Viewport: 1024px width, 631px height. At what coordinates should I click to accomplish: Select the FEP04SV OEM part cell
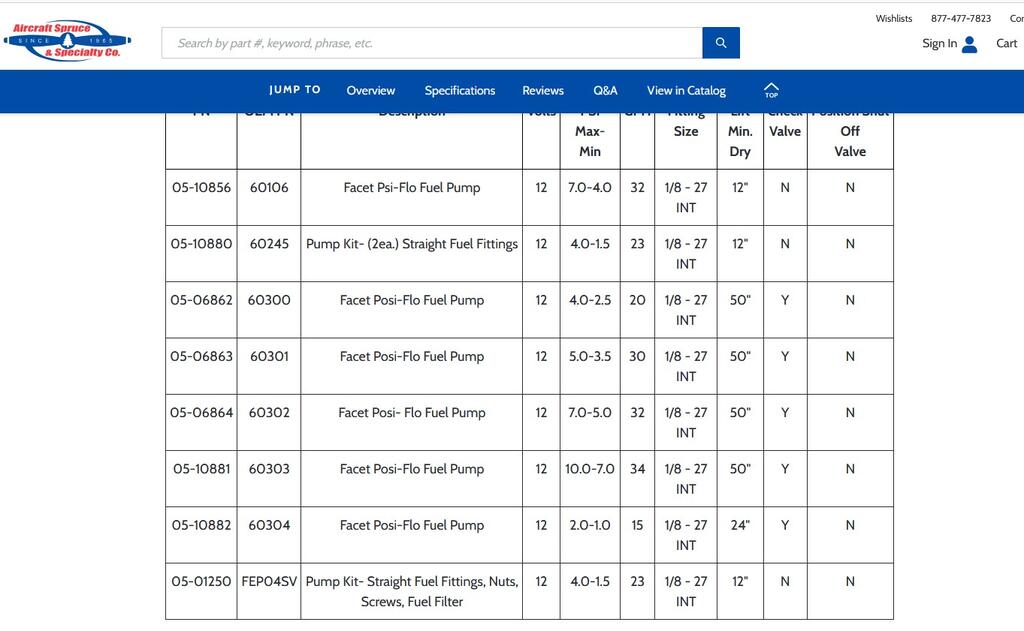[x=269, y=582]
